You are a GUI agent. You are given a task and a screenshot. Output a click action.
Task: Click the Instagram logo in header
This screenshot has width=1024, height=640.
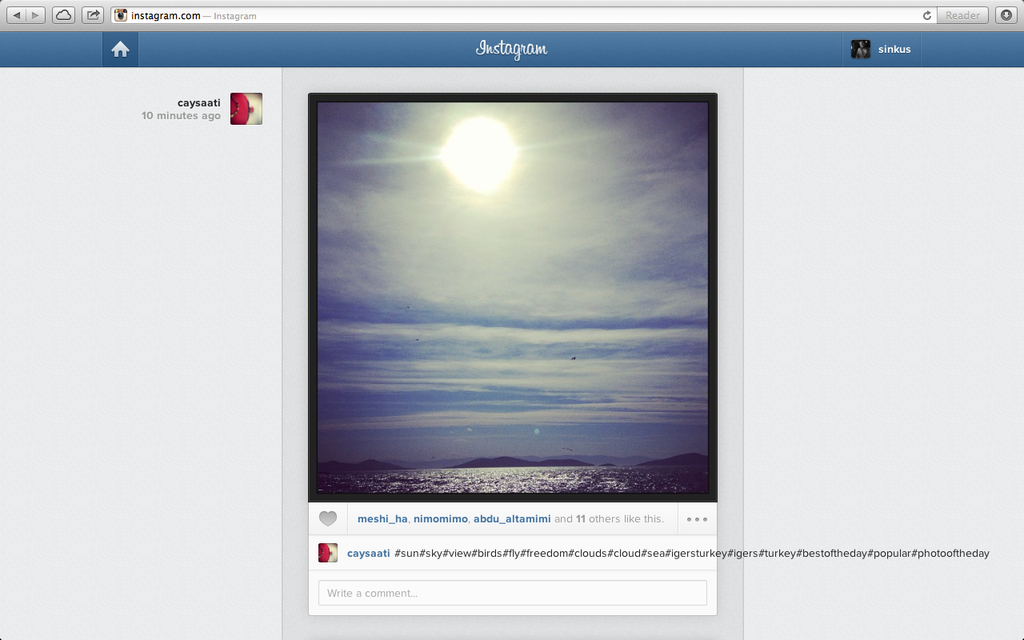point(512,49)
